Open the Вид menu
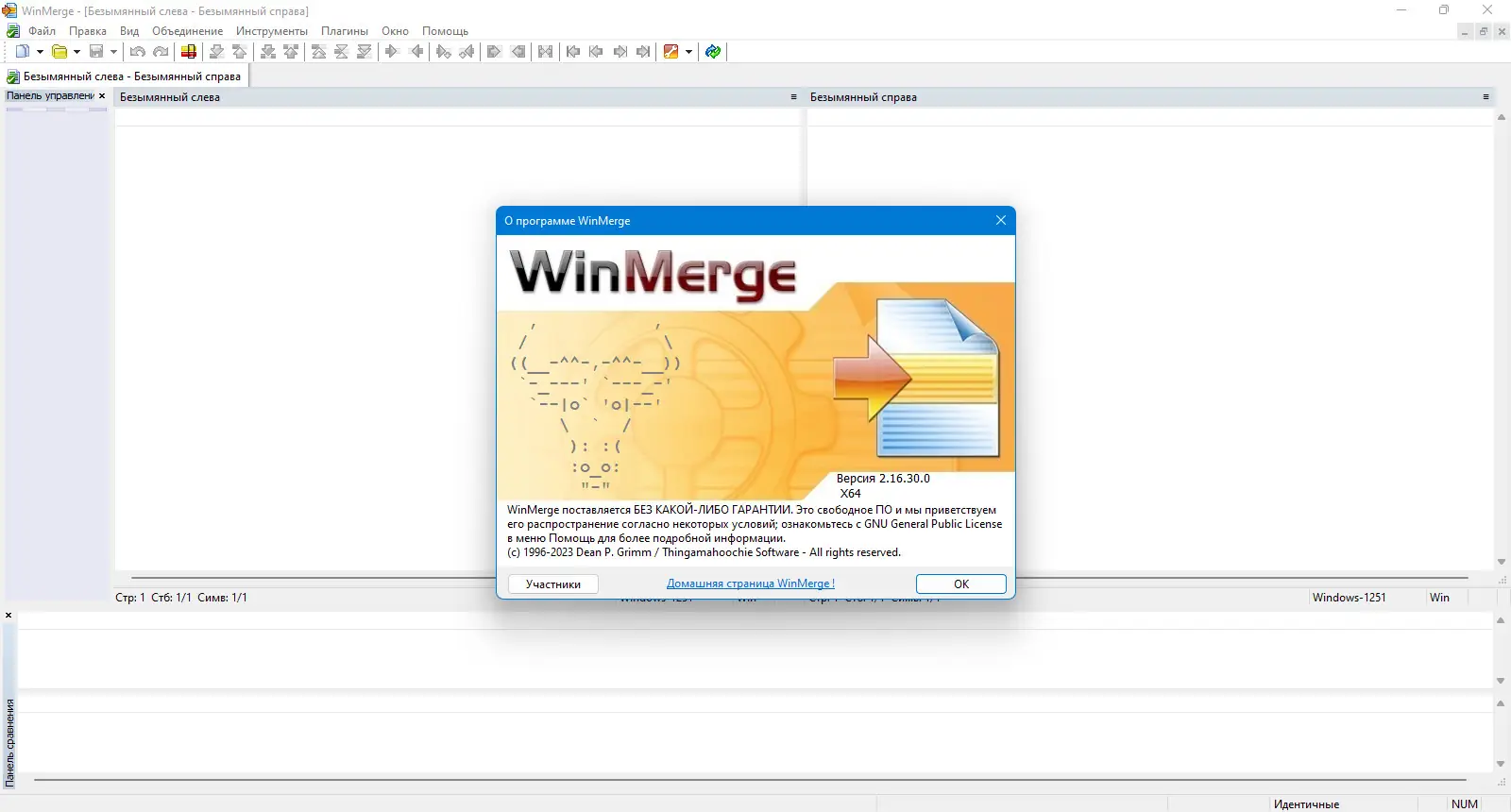The height and width of the screenshot is (812, 1511). (x=129, y=31)
